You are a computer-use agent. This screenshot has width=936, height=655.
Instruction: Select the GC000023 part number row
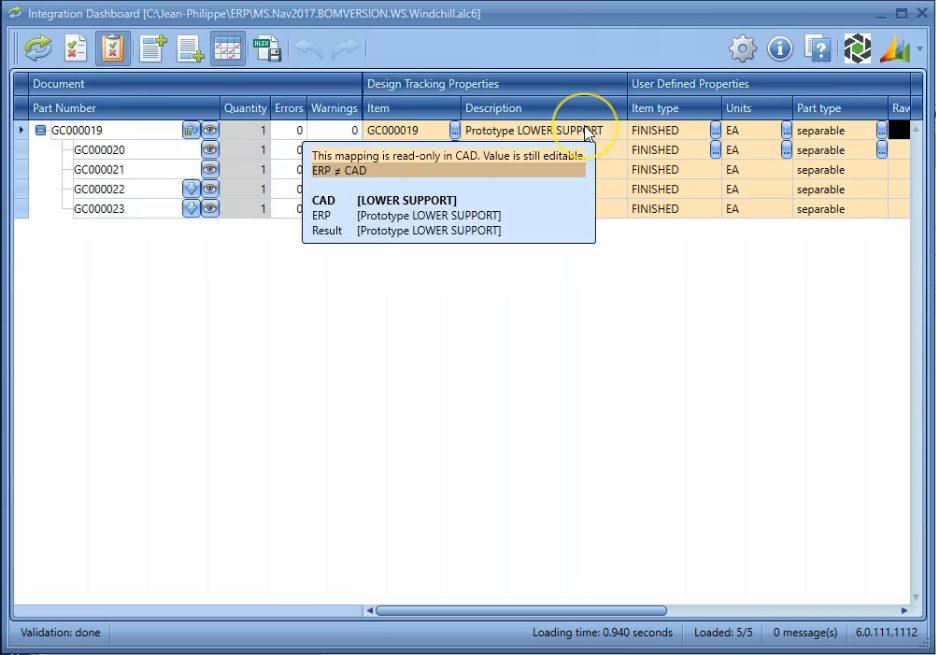[99, 209]
